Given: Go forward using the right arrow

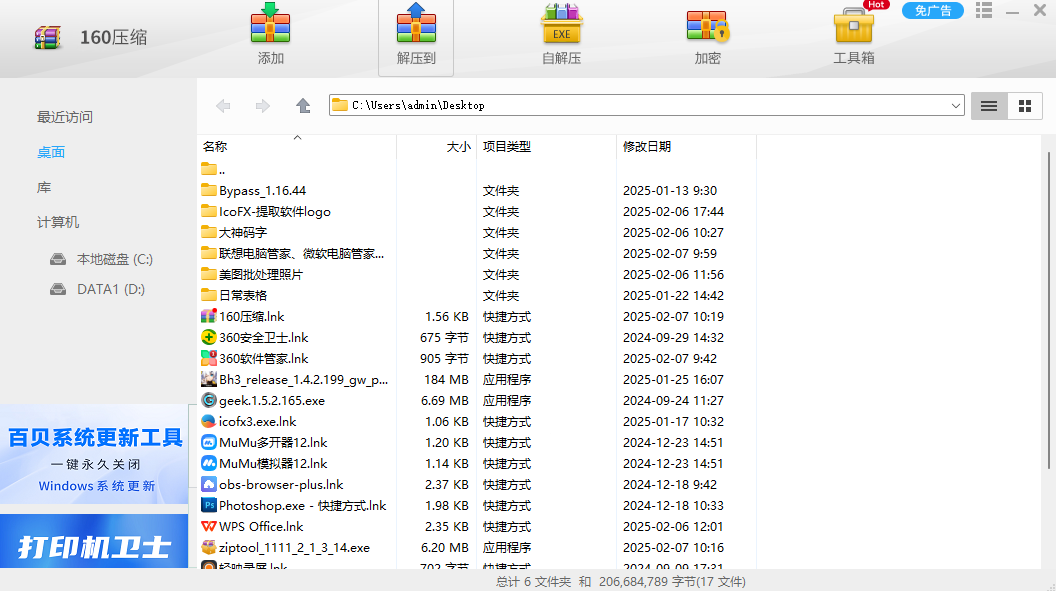Looking at the screenshot, I should [x=263, y=106].
